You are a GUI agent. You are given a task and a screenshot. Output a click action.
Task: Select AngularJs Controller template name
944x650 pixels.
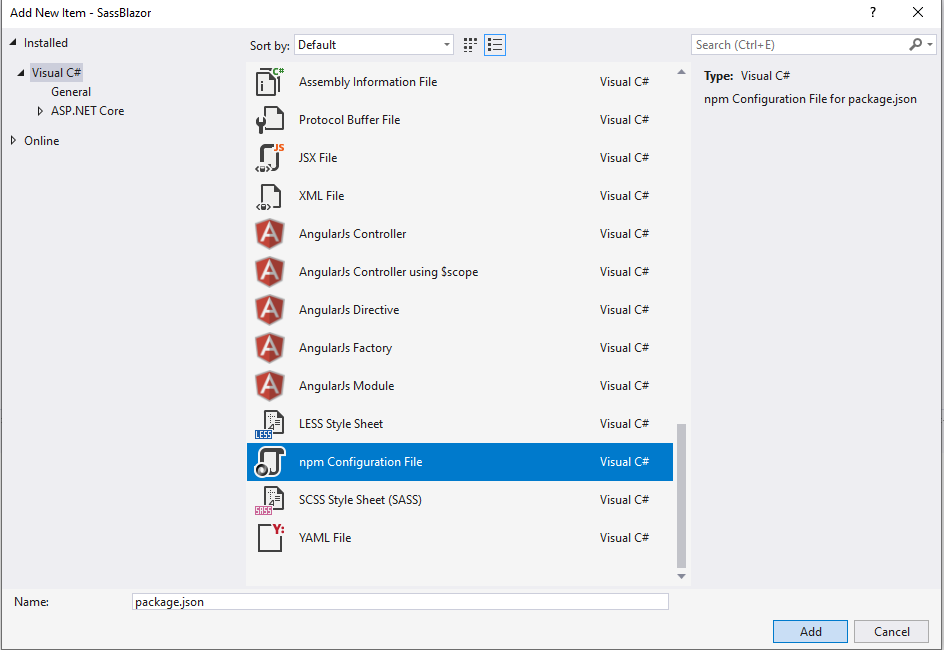[x=352, y=234]
